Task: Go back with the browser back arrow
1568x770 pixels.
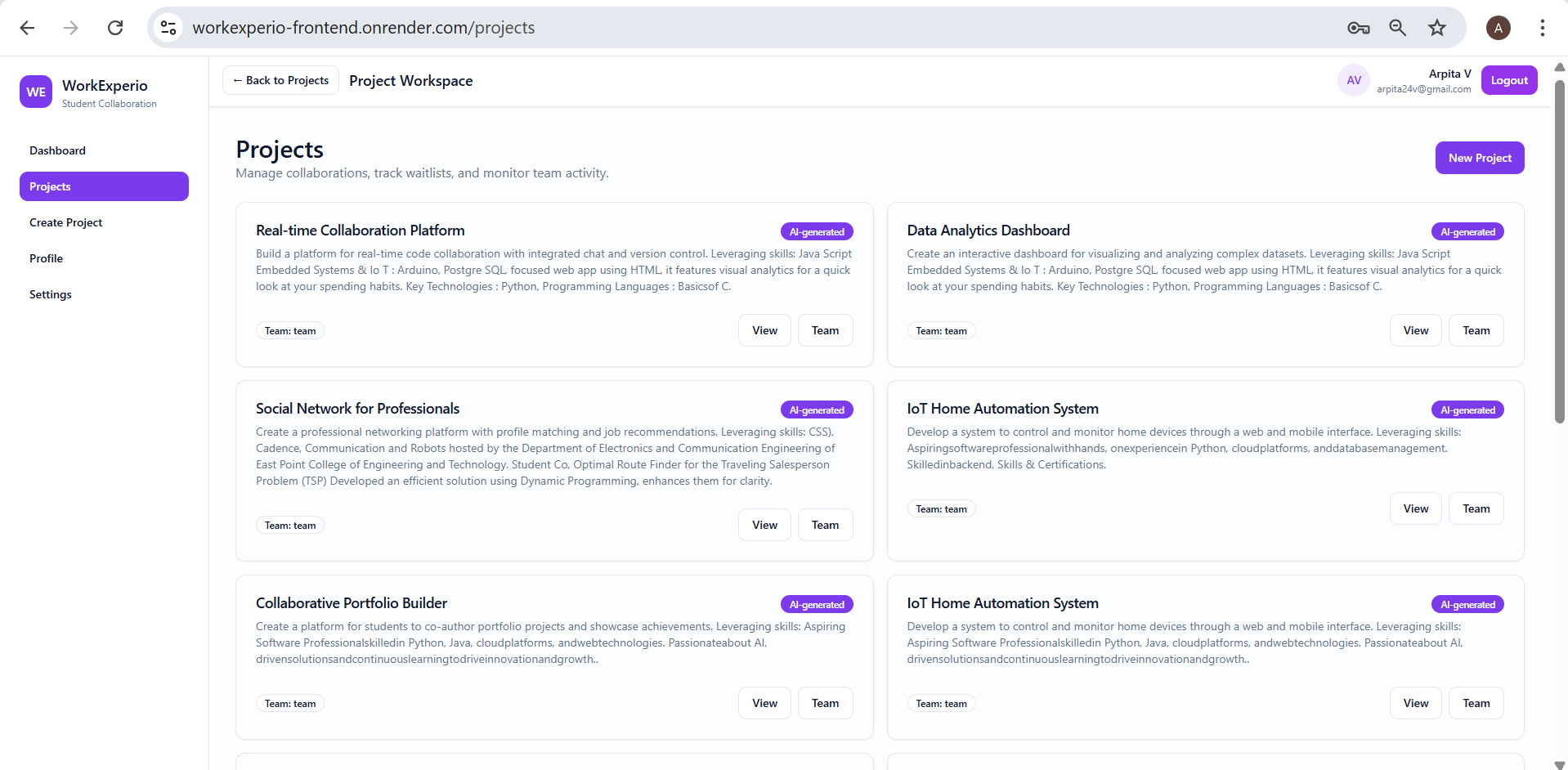Action: [x=27, y=28]
